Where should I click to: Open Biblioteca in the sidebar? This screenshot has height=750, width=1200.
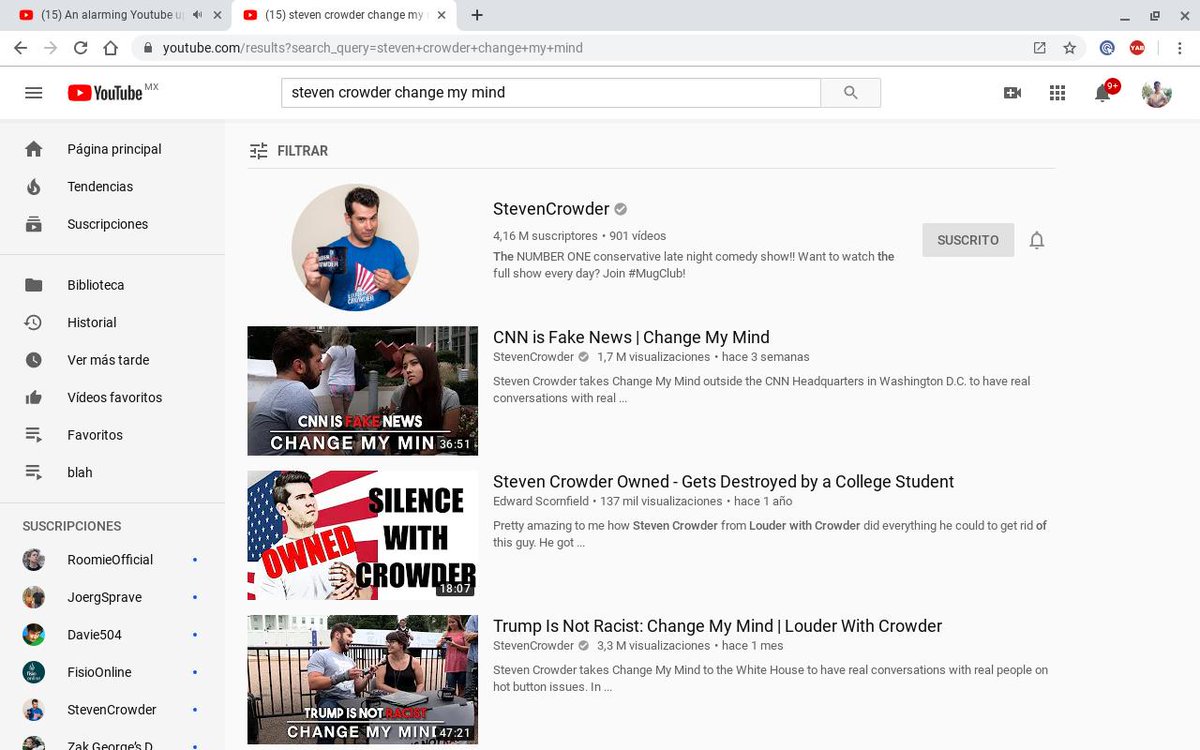(112, 285)
